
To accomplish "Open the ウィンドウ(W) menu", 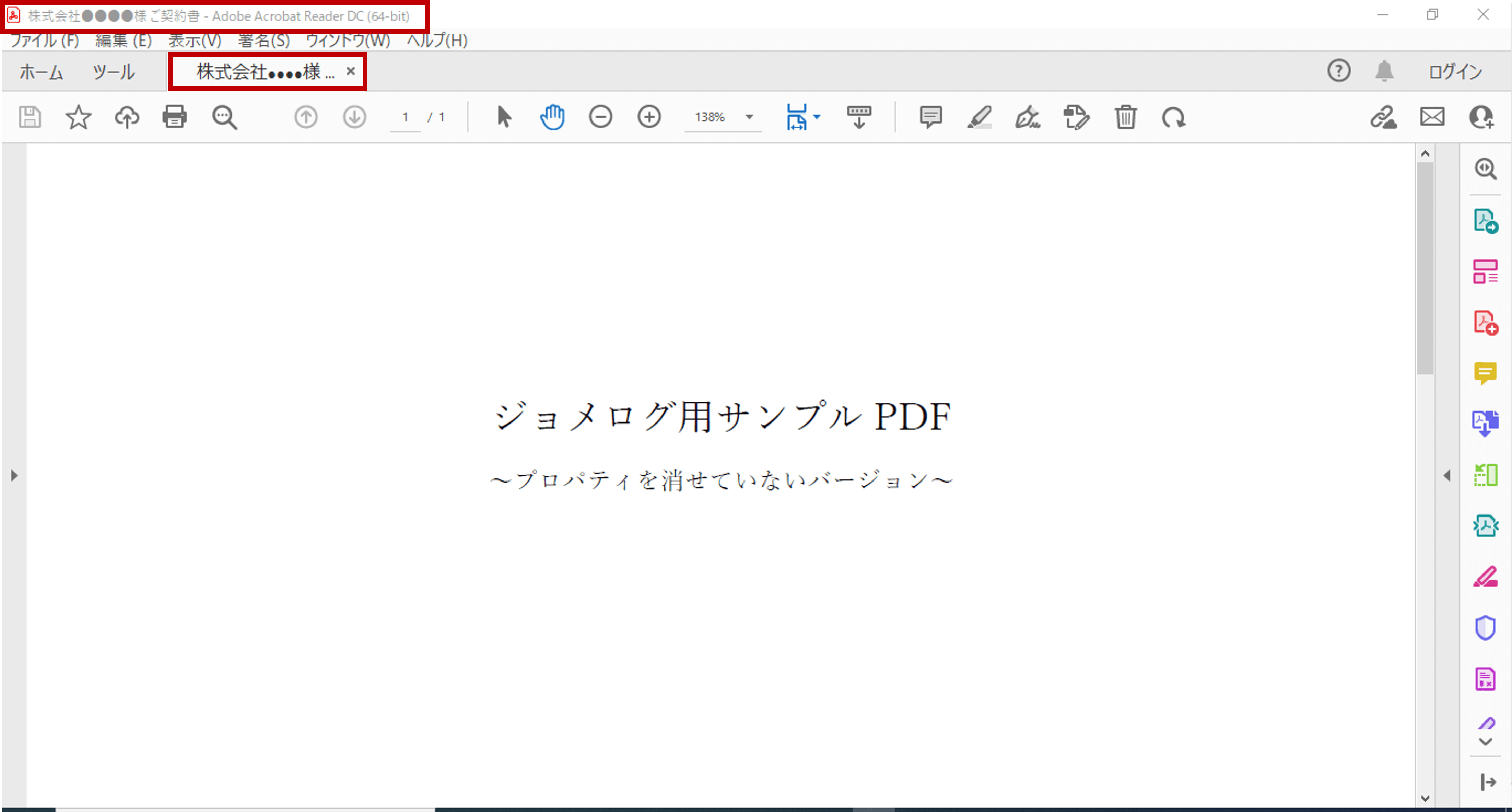I will (x=348, y=40).
